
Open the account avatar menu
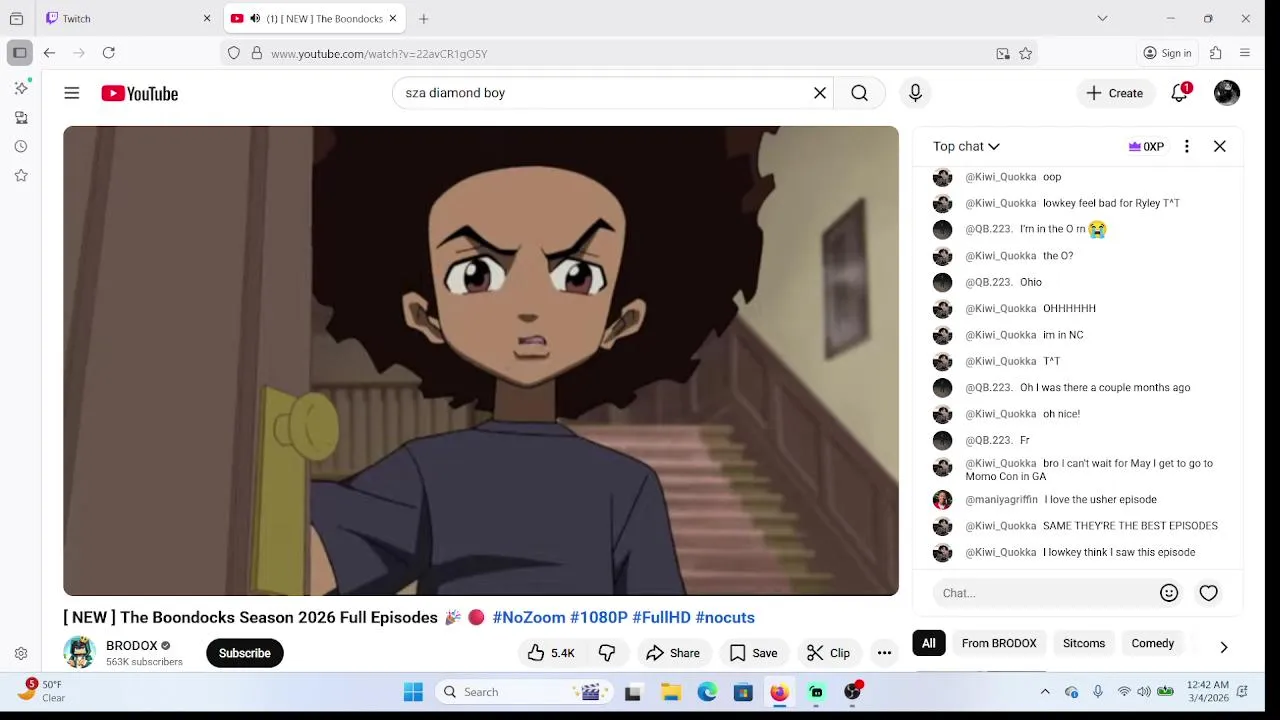1227,93
